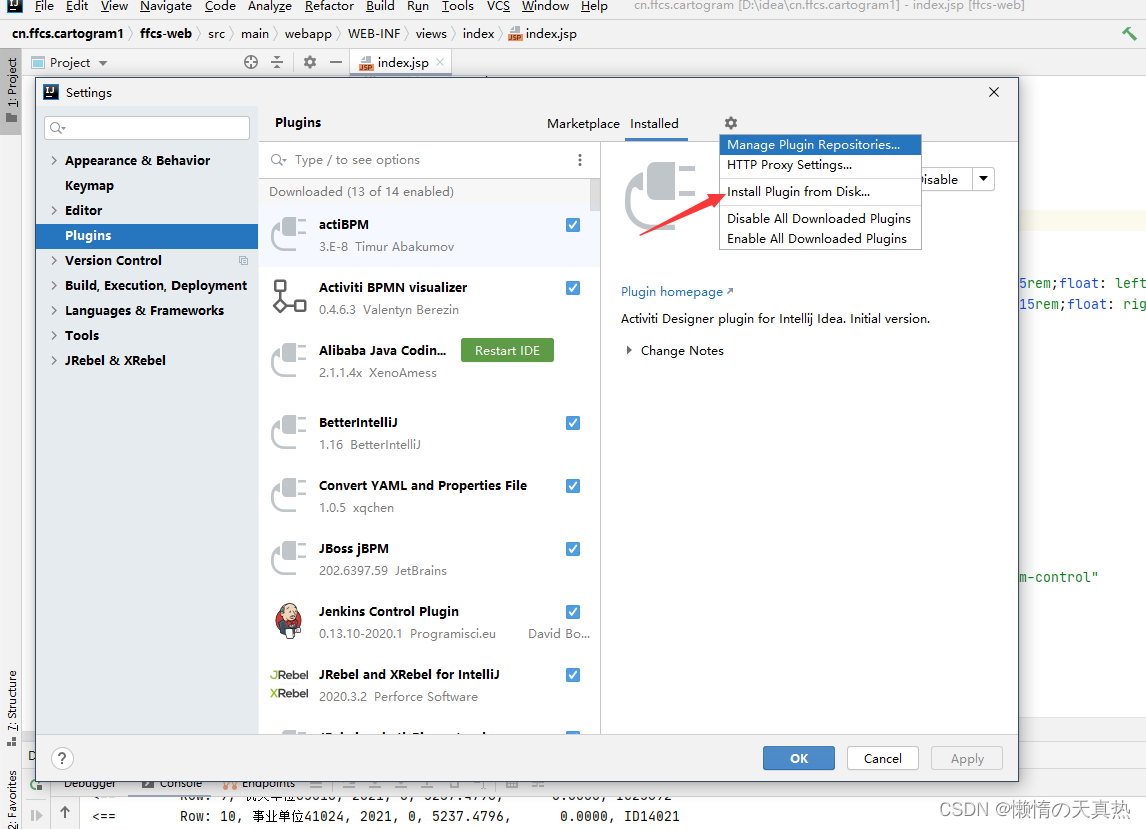
Task: Toggle the BetterIntelliJ plugin checkbox
Action: (573, 423)
